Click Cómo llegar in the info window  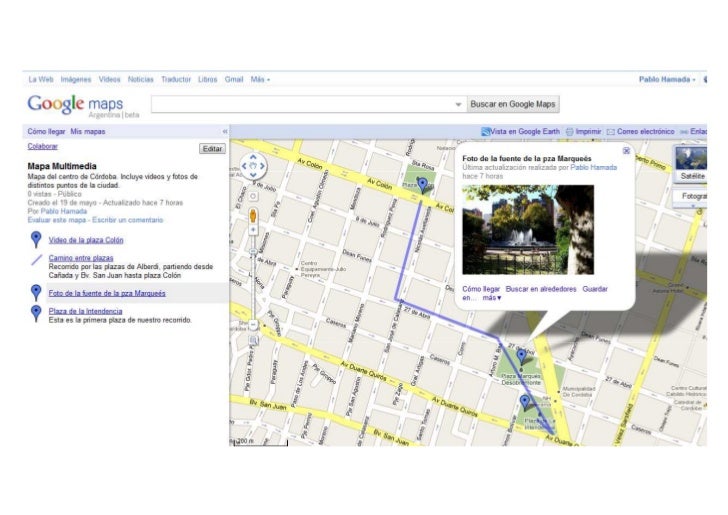(481, 289)
